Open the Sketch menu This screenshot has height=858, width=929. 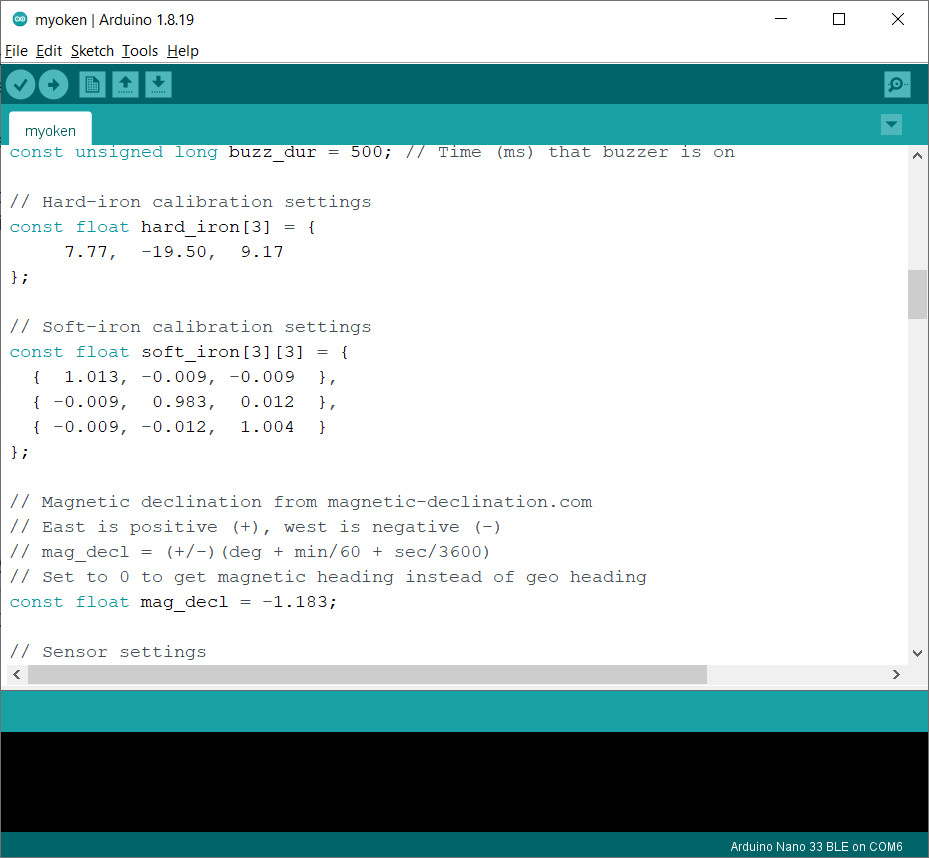point(92,50)
